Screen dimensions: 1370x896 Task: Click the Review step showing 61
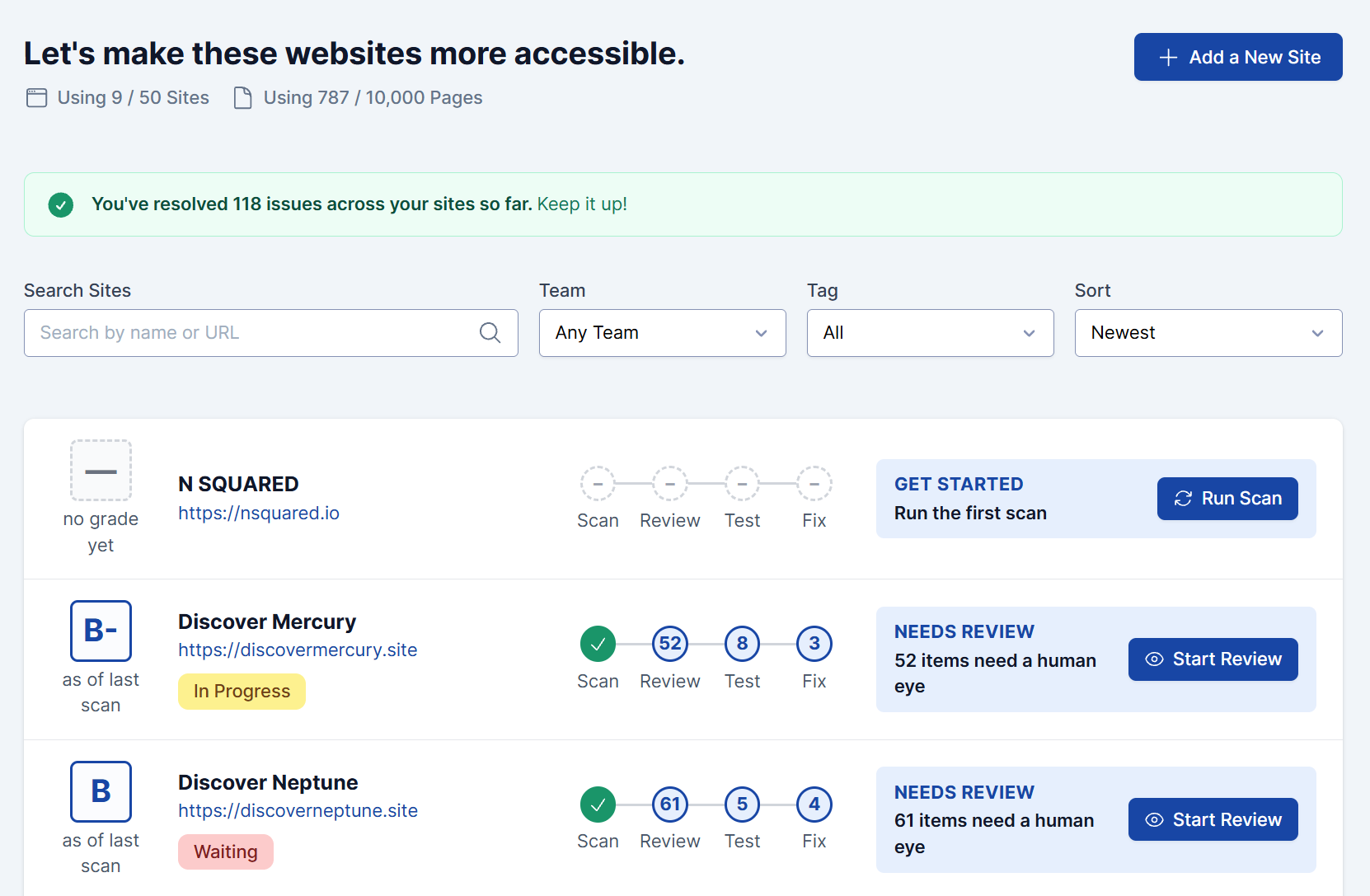(x=670, y=805)
